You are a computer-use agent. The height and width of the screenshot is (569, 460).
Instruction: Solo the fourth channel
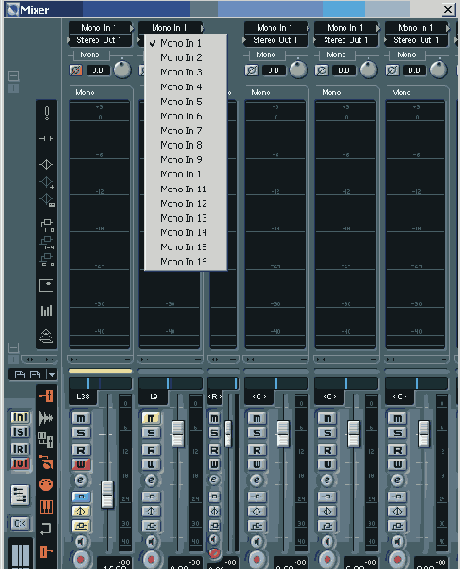point(257,433)
